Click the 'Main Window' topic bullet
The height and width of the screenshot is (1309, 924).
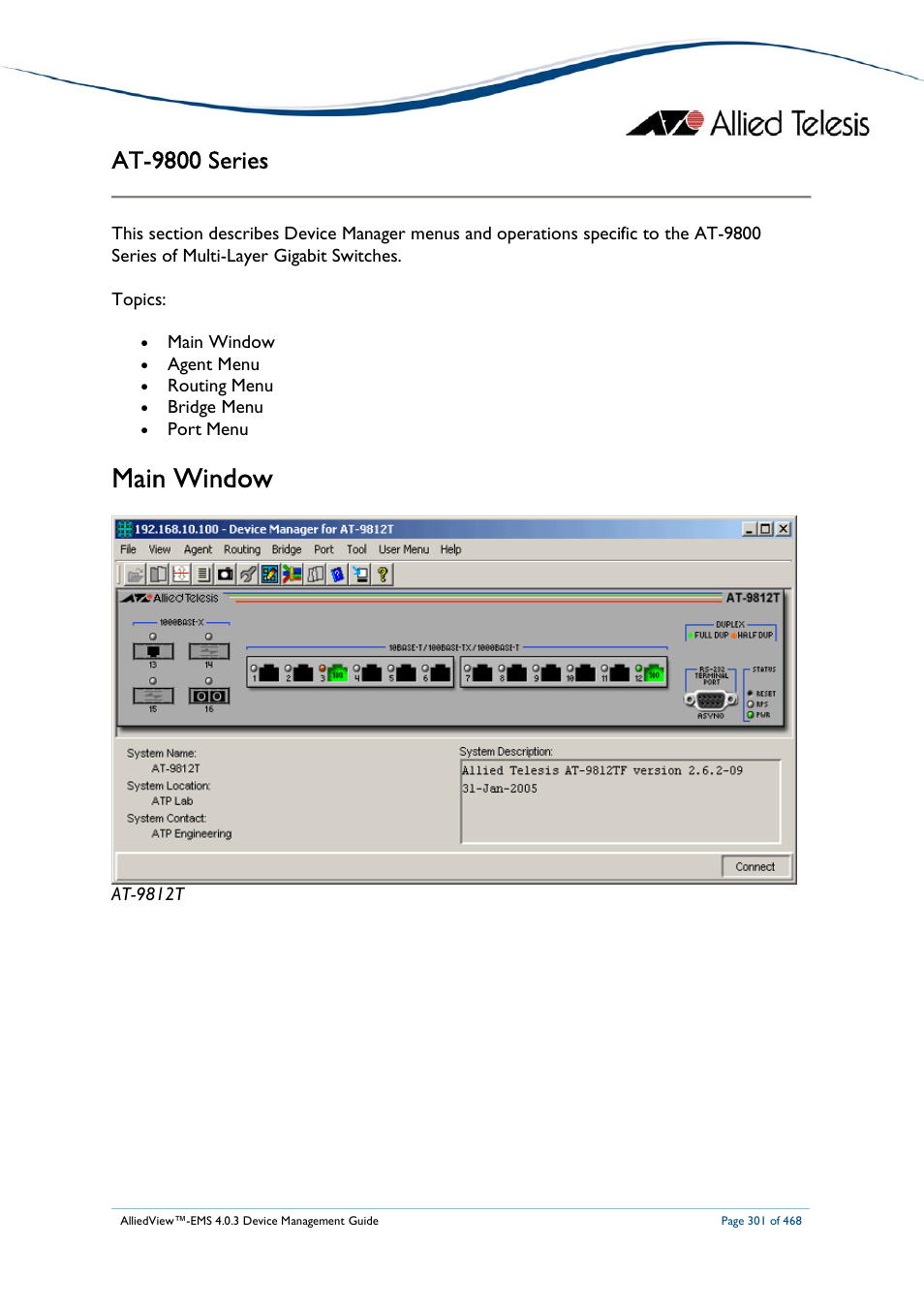pos(221,342)
